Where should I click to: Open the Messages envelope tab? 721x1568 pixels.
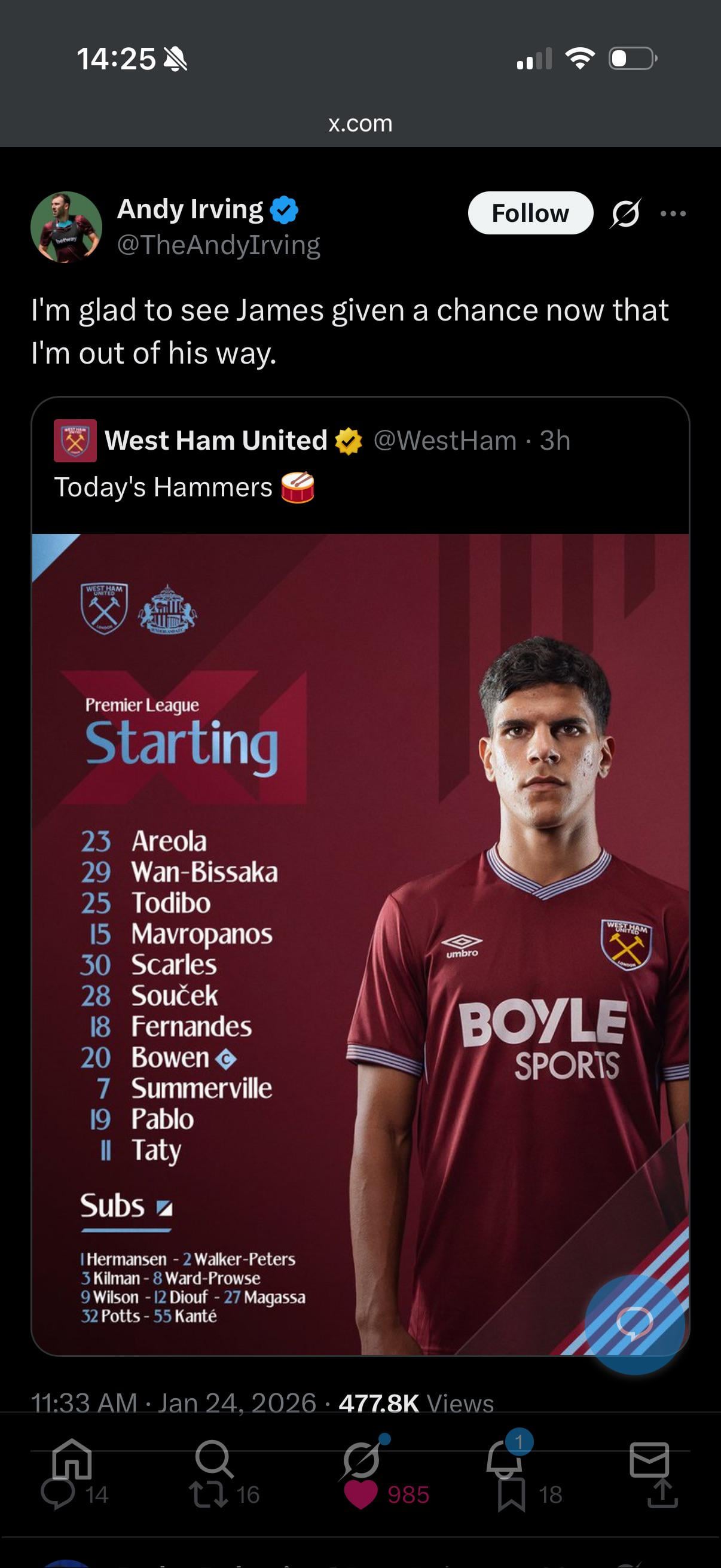point(649,1459)
